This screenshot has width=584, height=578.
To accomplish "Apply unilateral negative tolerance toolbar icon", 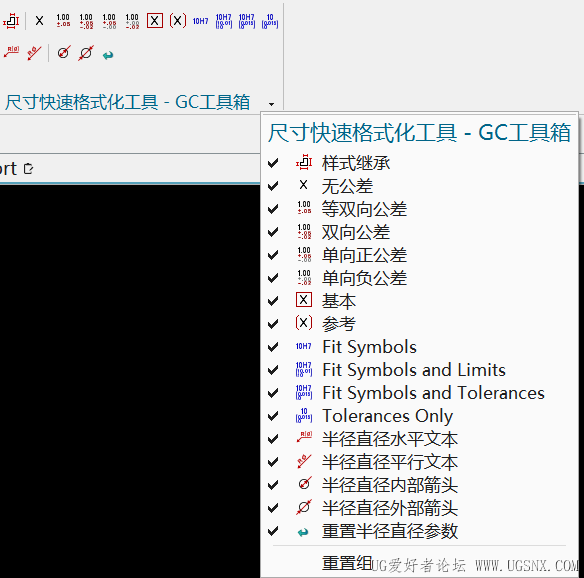I will tap(132, 21).
